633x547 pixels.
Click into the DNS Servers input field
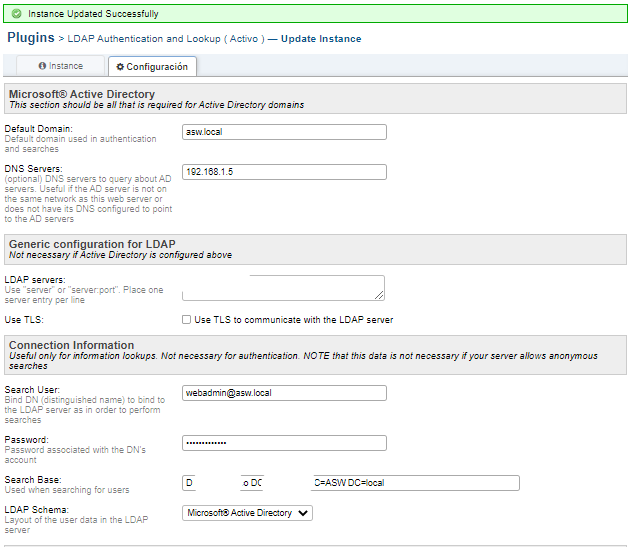click(284, 172)
